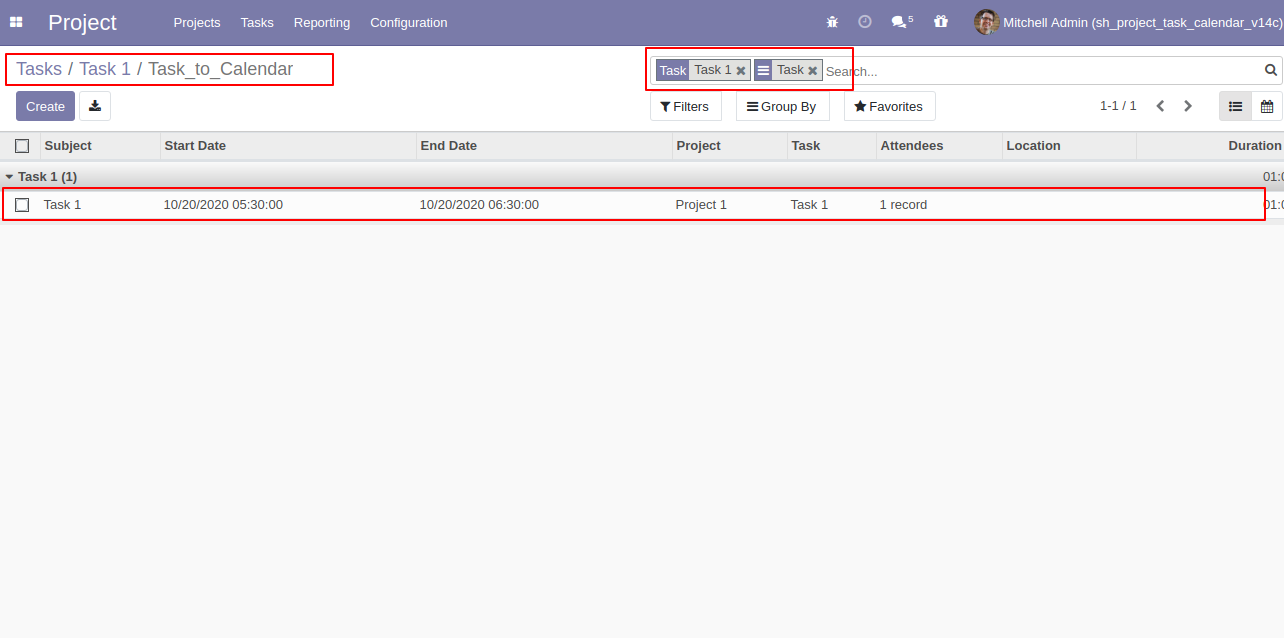This screenshot has width=1284, height=638.
Task: Open the conversations chat icon
Action: point(901,22)
